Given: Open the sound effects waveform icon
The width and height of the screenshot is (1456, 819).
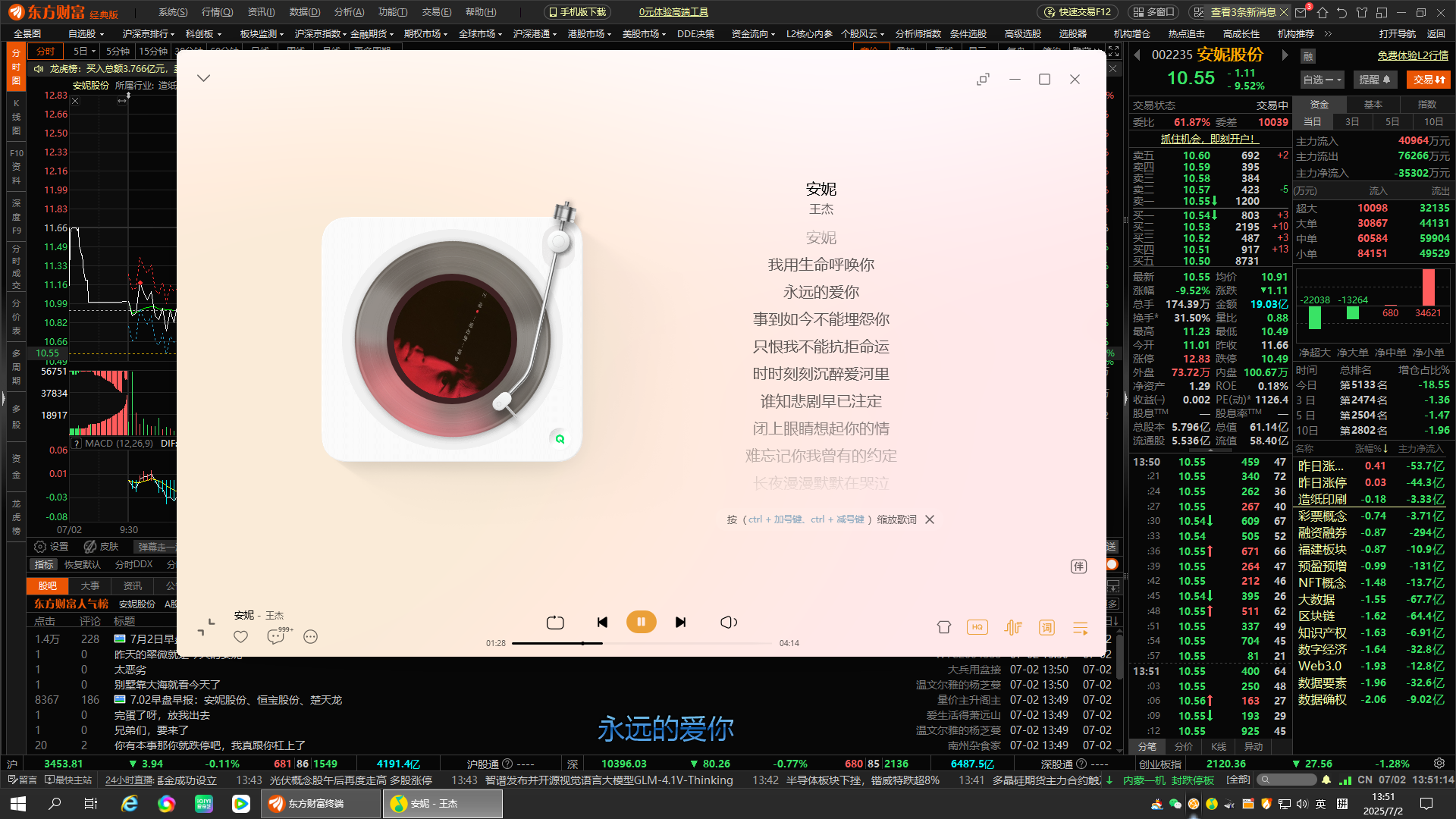Looking at the screenshot, I should pos(1012,627).
